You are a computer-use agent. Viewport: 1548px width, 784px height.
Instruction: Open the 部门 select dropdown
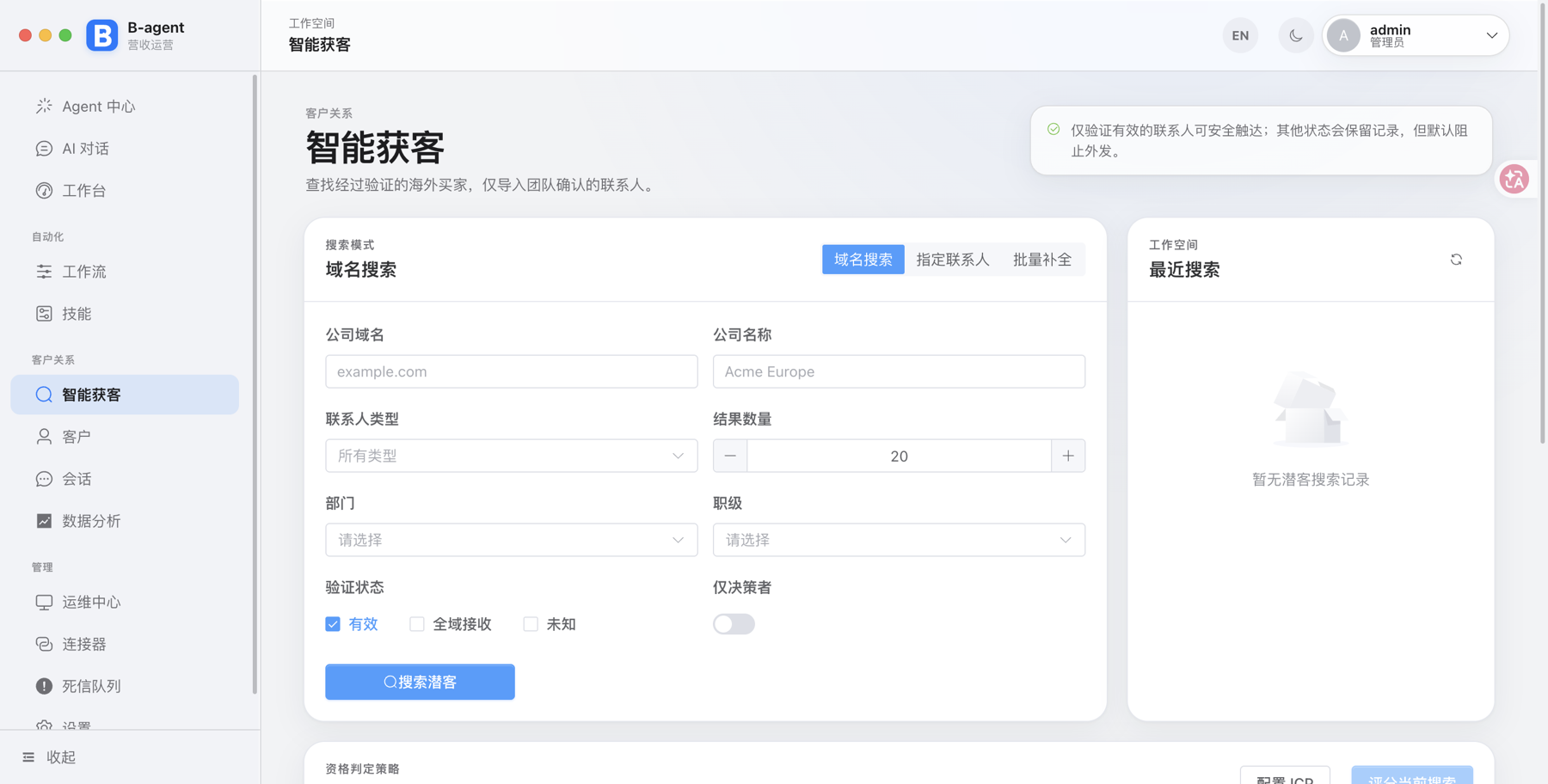tap(512, 540)
